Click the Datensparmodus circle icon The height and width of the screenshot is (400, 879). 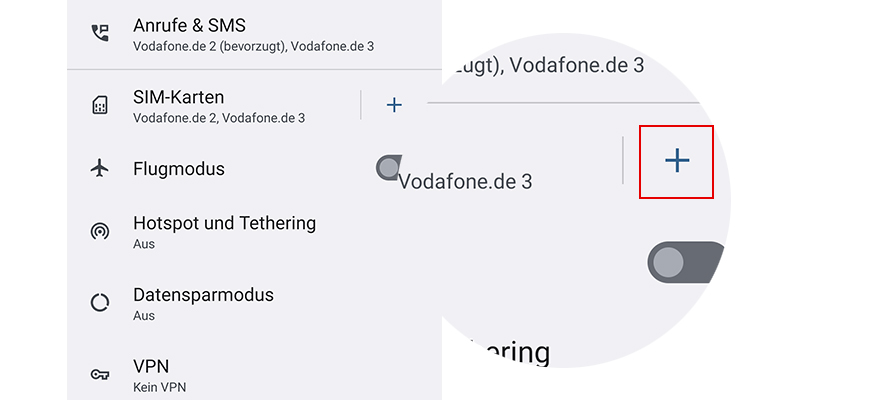coord(99,302)
